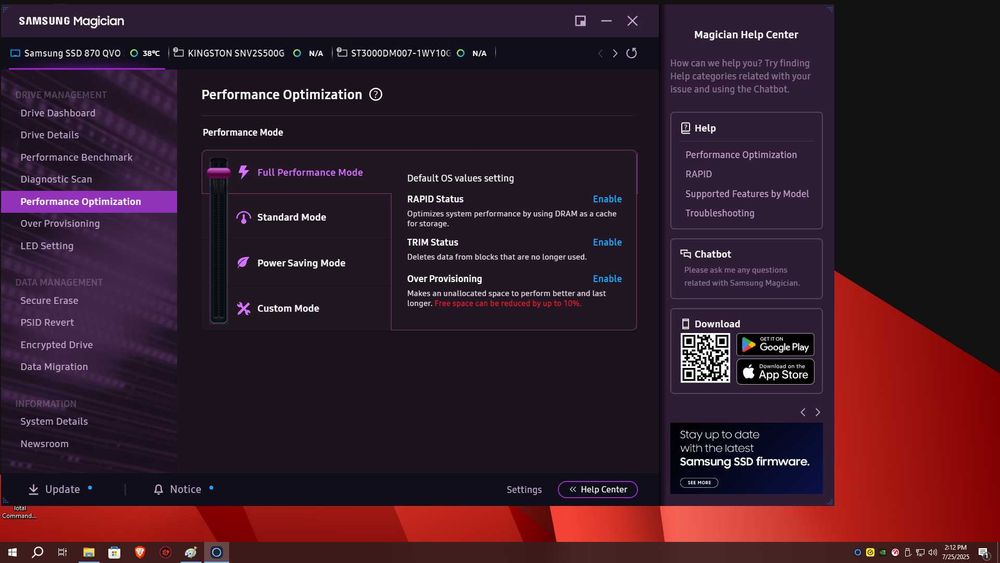Open the Troubleshooting help topic
The image size is (1000, 563).
pos(720,213)
